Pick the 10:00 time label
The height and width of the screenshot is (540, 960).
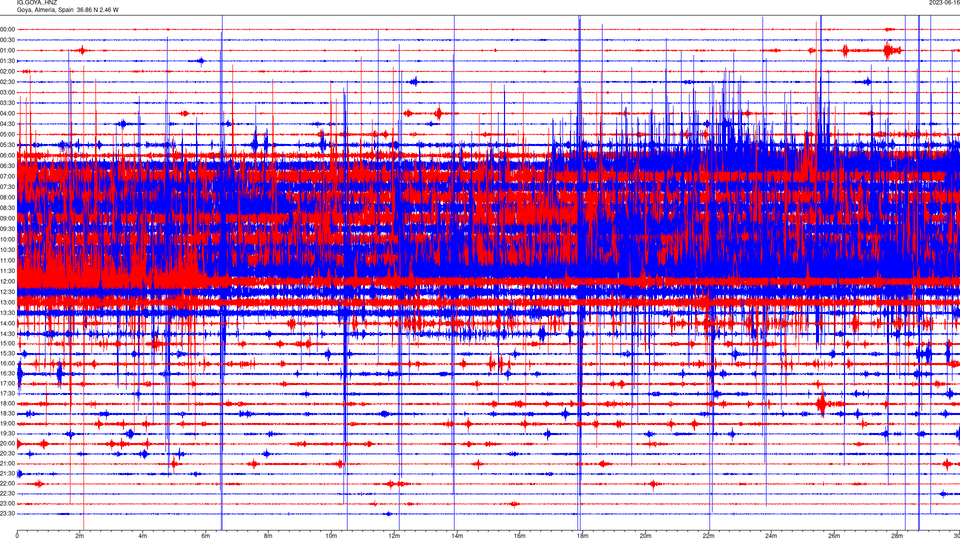(x=7, y=239)
